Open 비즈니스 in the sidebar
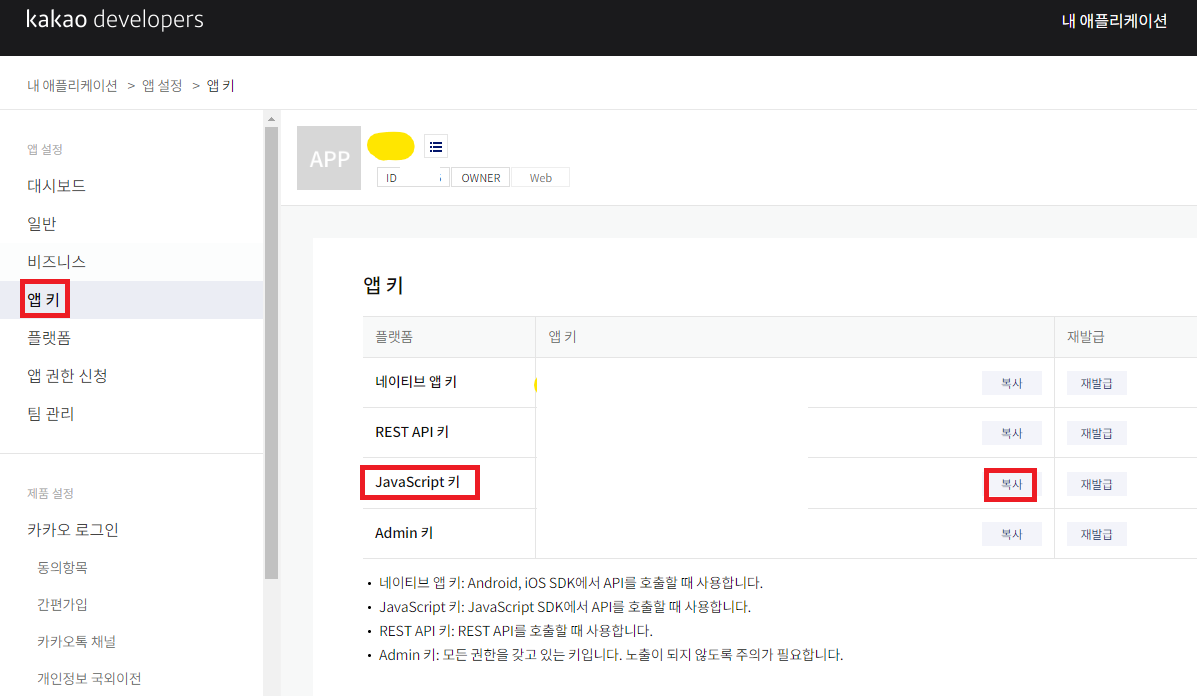Image resolution: width=1197 pixels, height=696 pixels. tap(56, 262)
